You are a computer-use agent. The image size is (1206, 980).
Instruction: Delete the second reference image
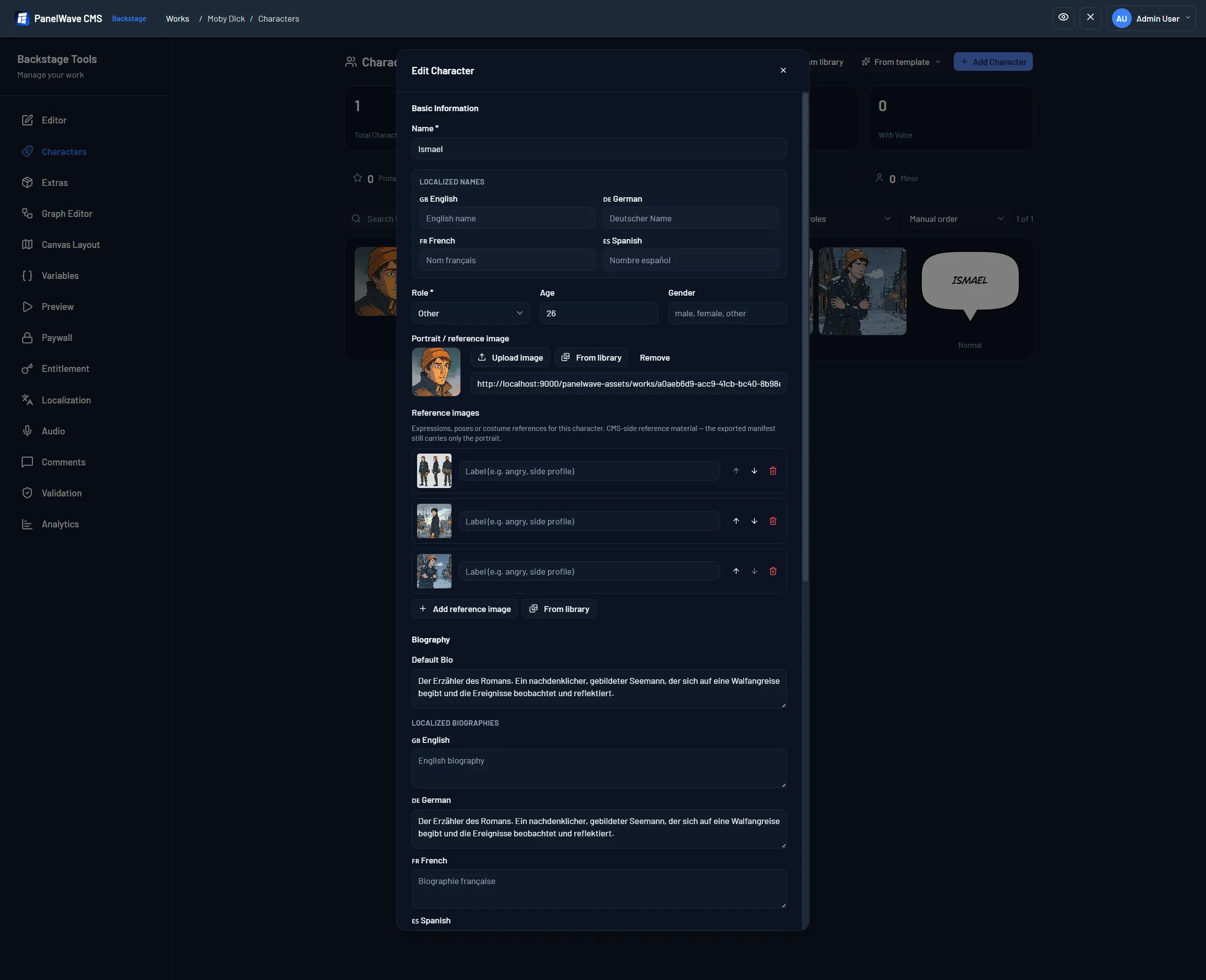(773, 521)
